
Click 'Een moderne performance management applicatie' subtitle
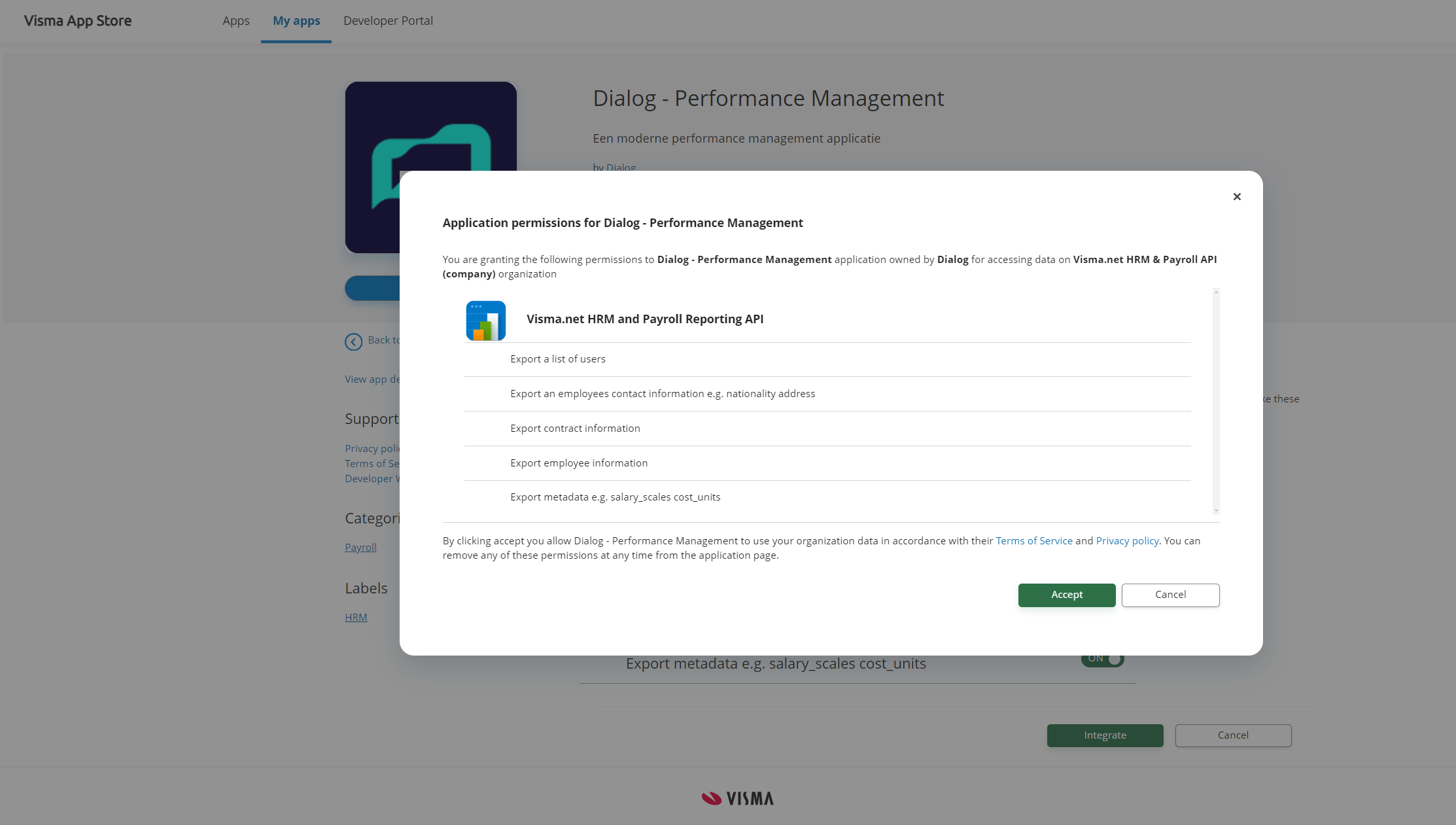737,139
